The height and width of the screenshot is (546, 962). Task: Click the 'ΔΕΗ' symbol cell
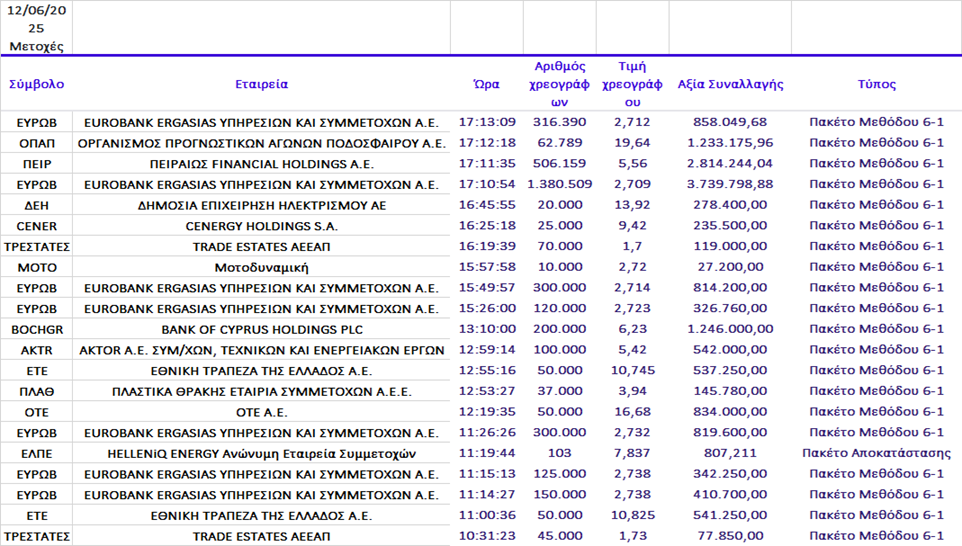(x=37, y=205)
